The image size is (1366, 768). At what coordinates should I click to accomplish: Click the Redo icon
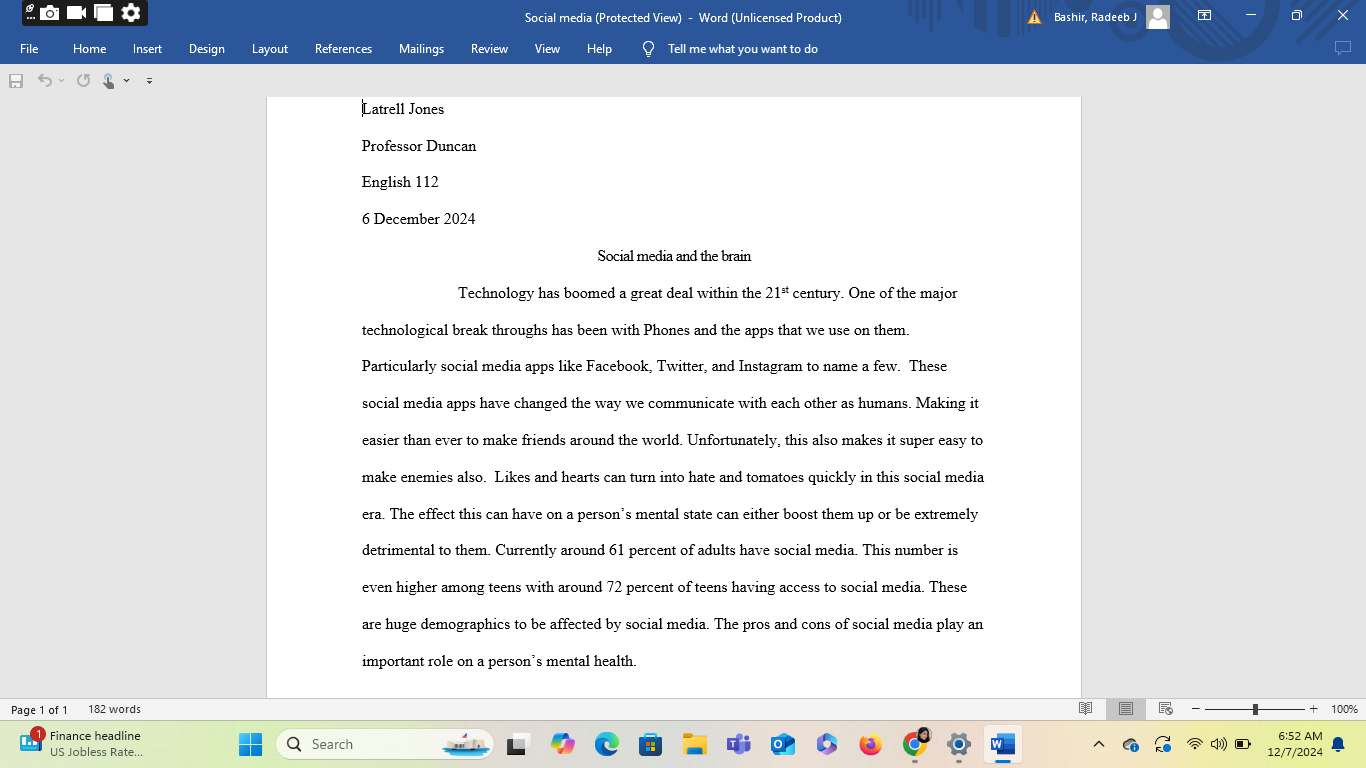(83, 81)
